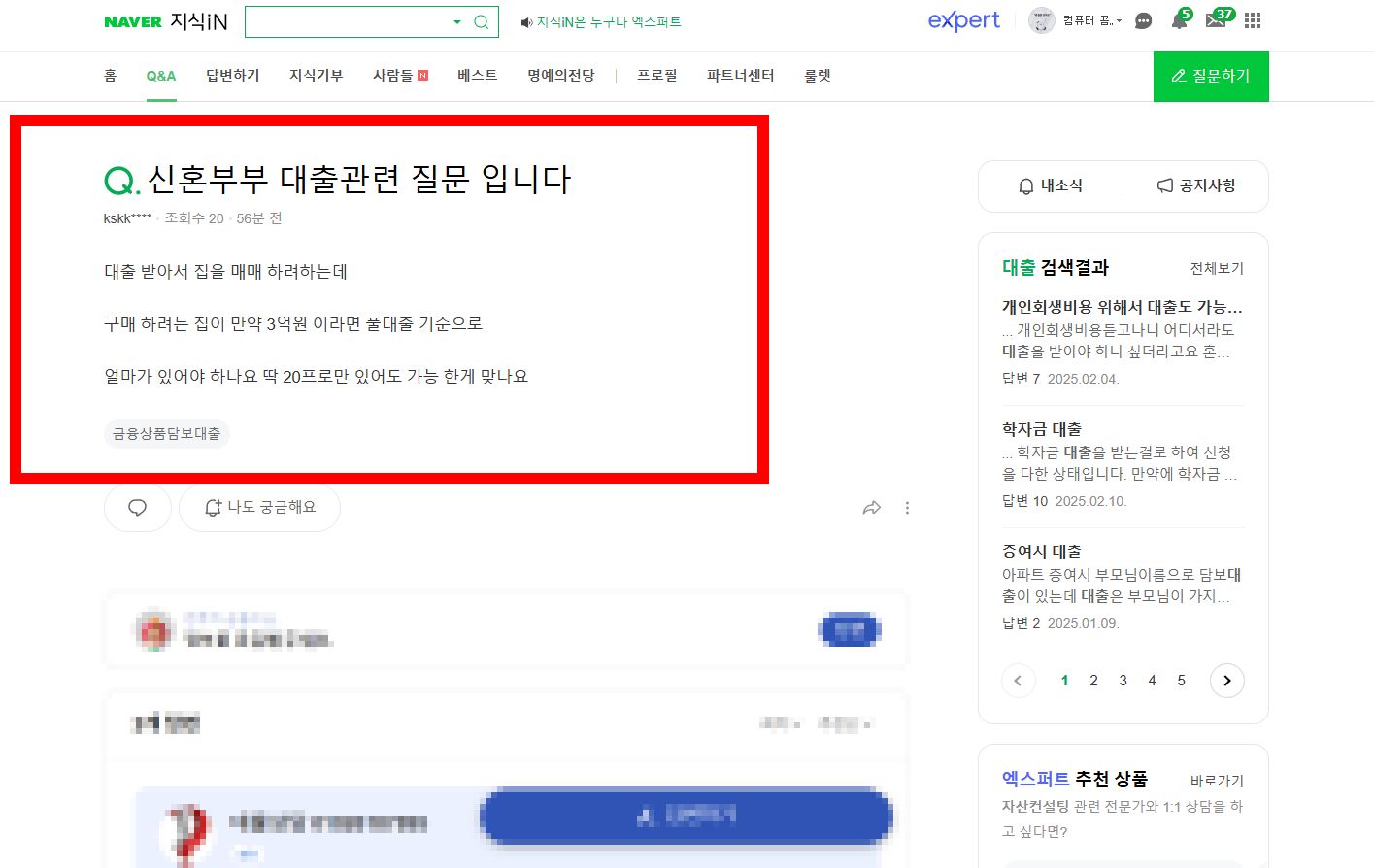Viewport: 1374px width, 868px height.
Task: Go to previous page of search results
Action: pos(1018,681)
